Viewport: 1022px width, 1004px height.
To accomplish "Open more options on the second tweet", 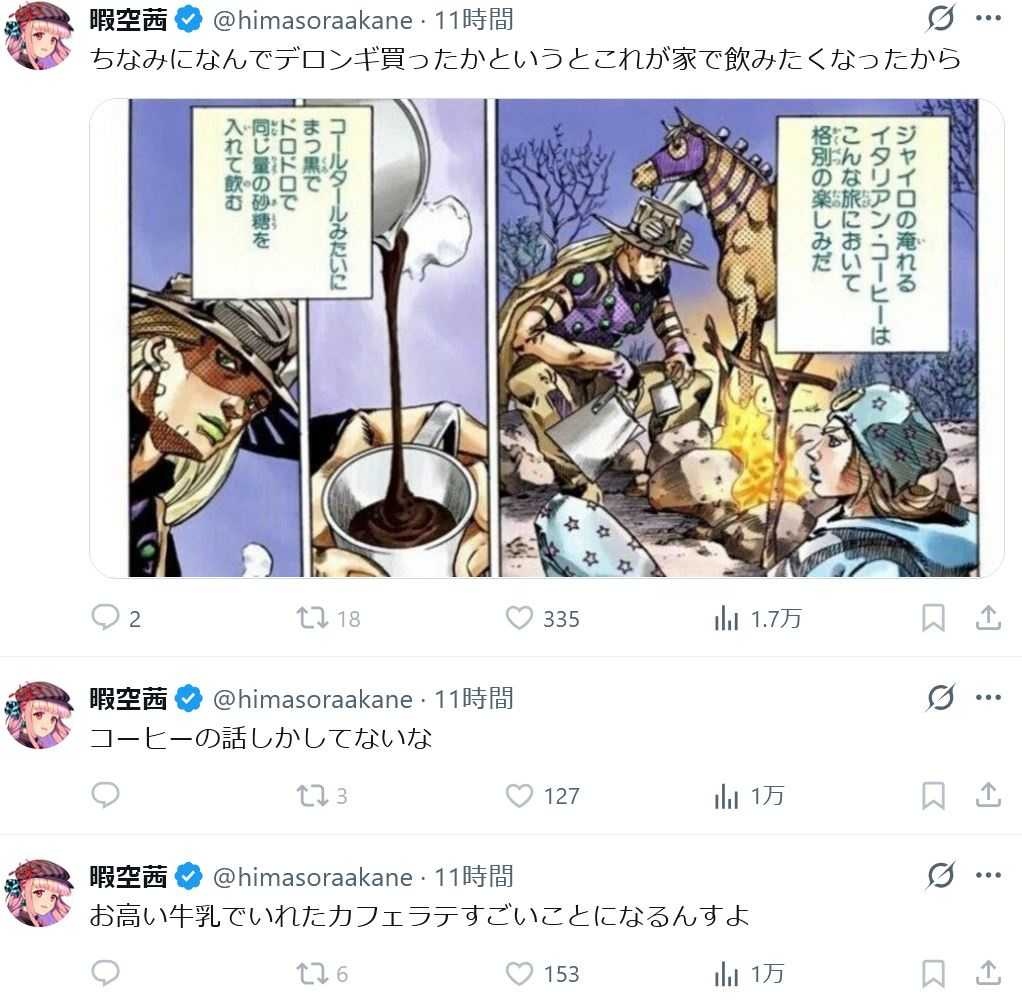I will click(988, 698).
